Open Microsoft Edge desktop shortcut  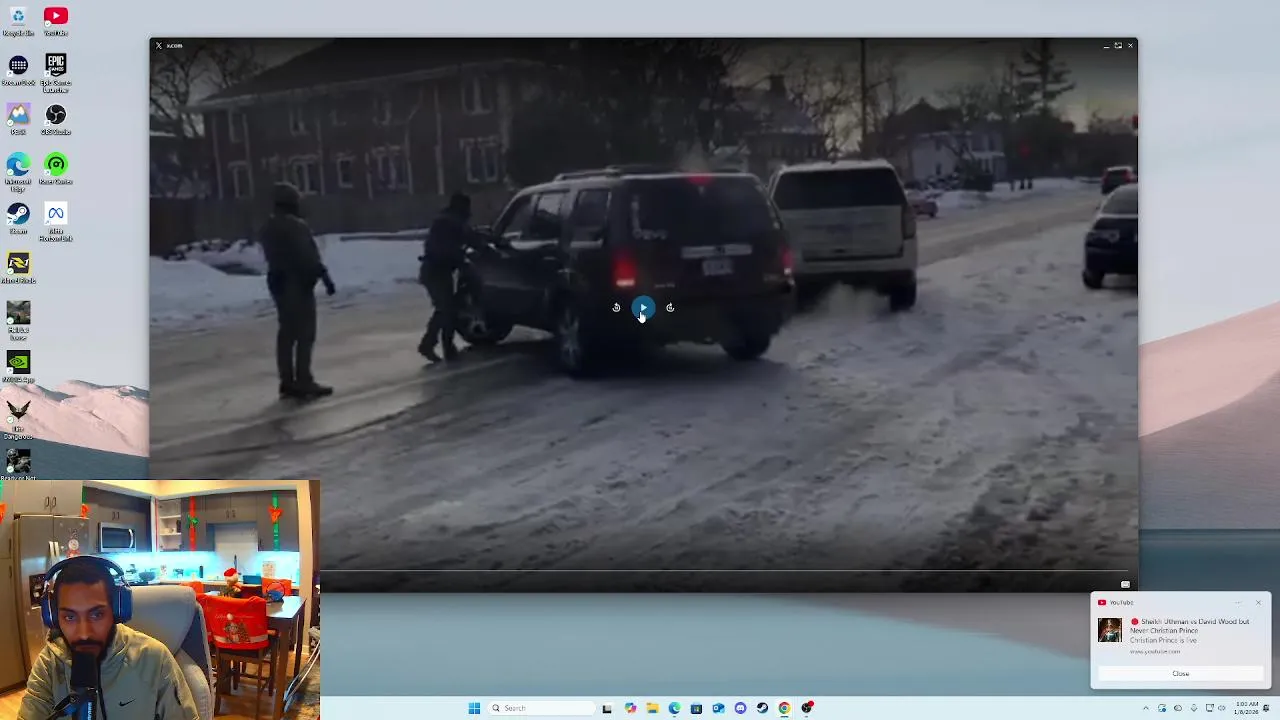(18, 171)
